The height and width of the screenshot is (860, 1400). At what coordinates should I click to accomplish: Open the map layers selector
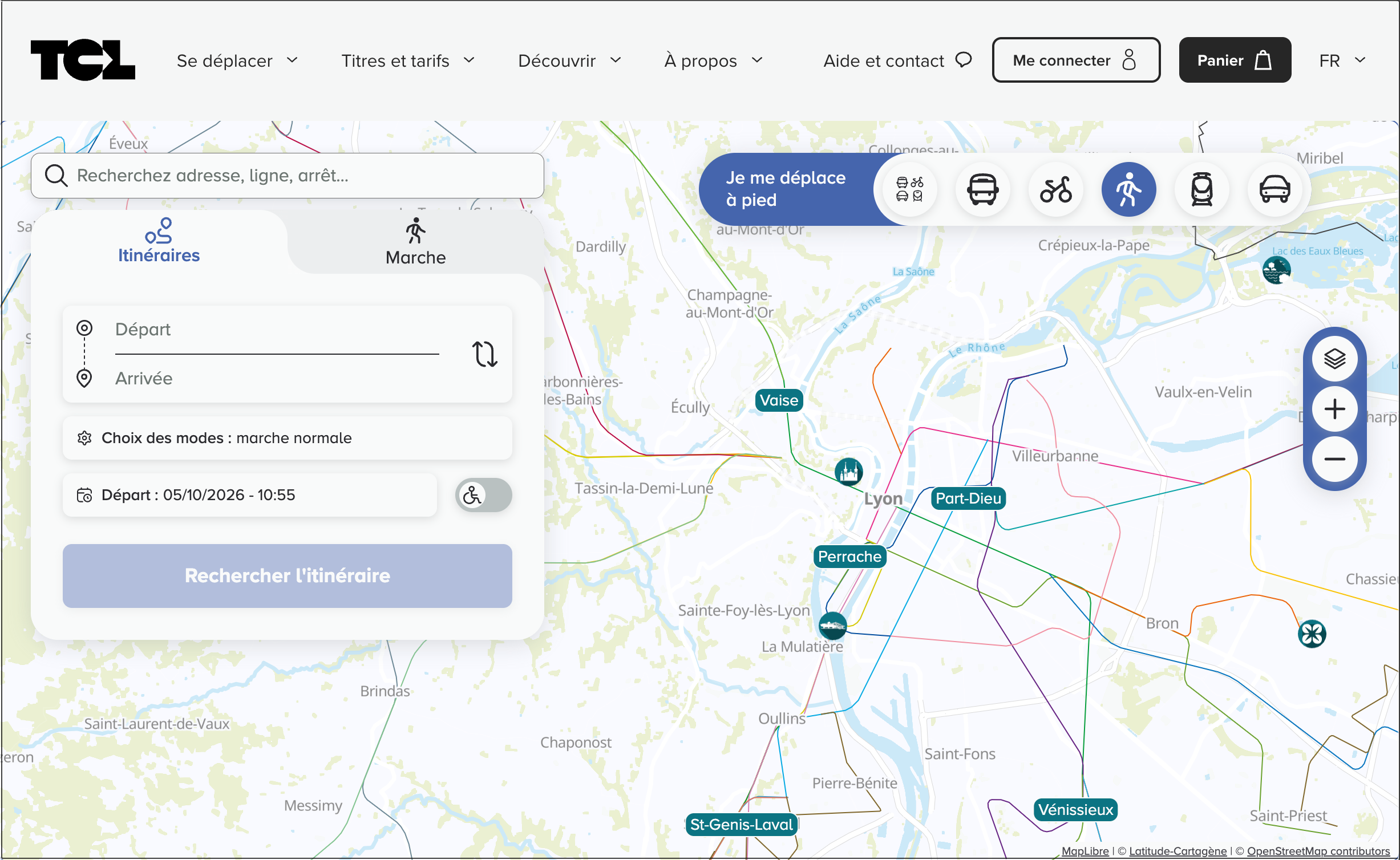click(x=1335, y=359)
